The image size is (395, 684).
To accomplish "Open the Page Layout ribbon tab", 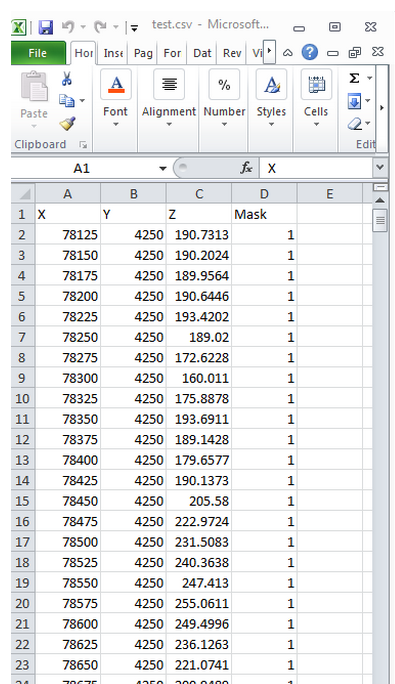I will (143, 53).
